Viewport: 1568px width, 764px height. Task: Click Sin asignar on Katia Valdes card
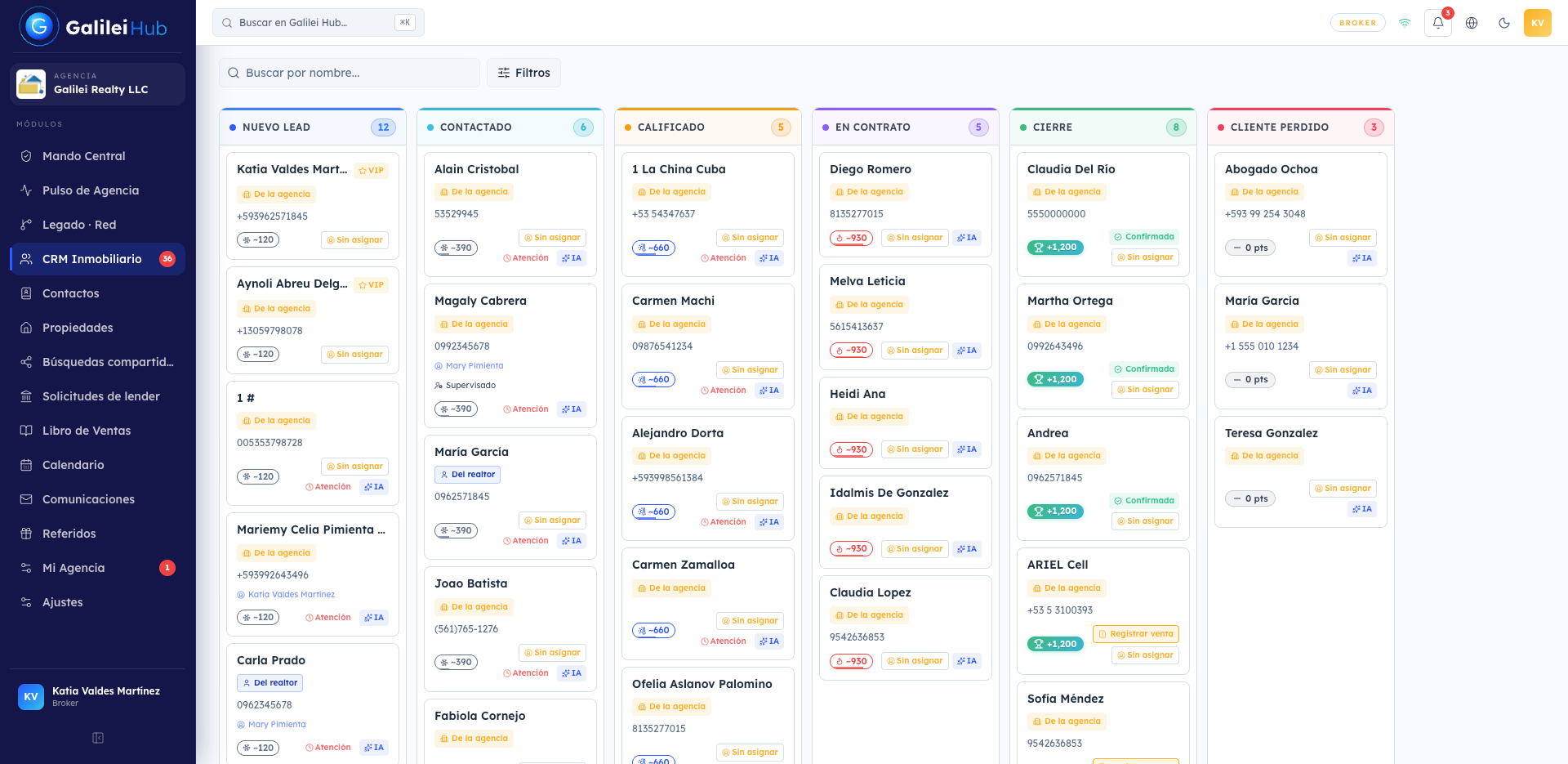pyautogui.click(x=355, y=240)
